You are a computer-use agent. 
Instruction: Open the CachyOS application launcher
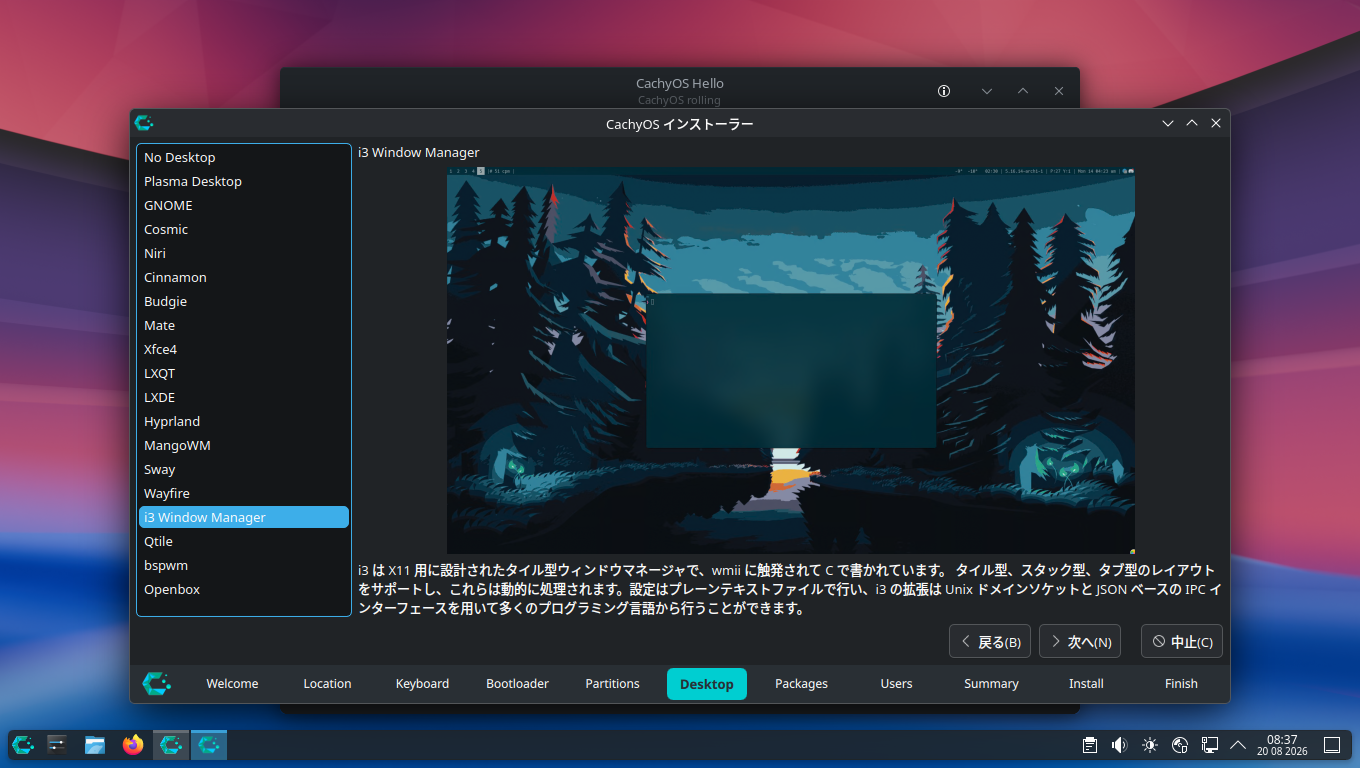tap(23, 744)
